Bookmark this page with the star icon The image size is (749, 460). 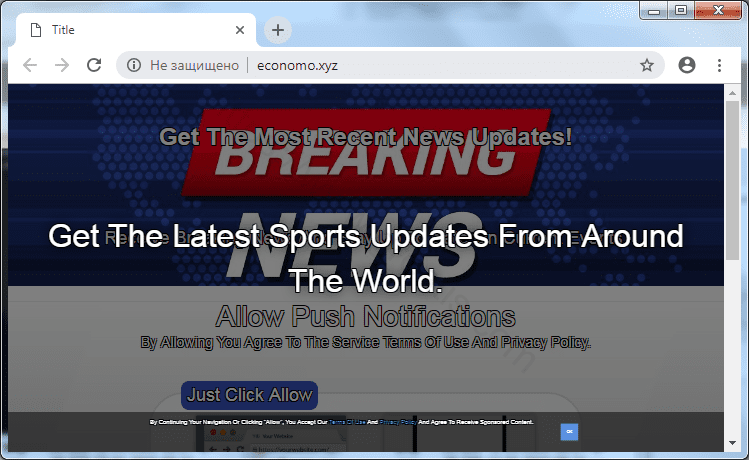click(x=647, y=65)
